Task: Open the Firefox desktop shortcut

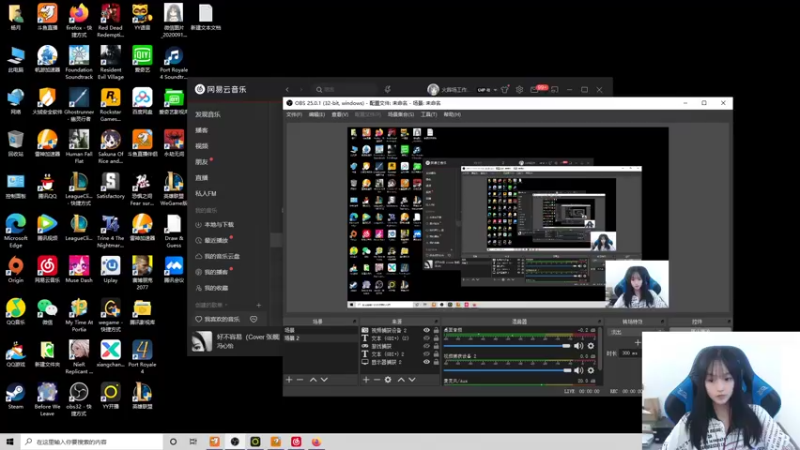Action: [x=79, y=20]
